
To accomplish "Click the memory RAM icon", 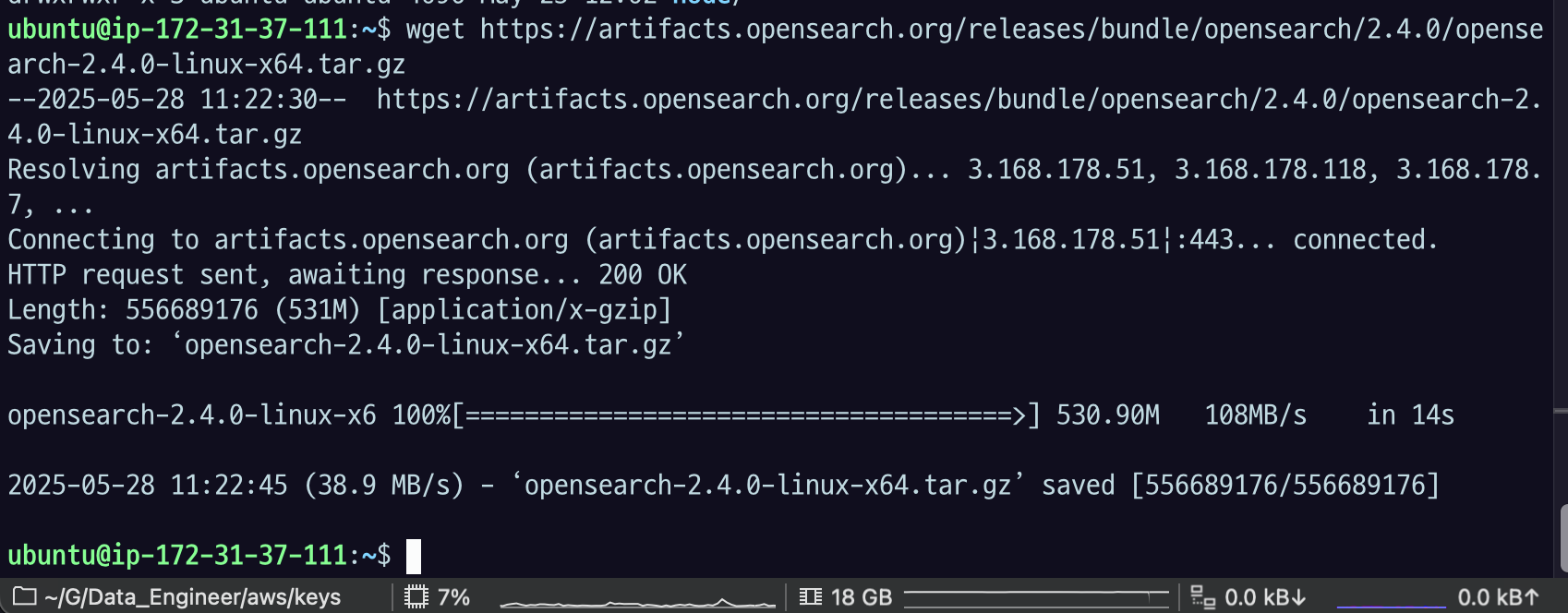I will [x=811, y=597].
